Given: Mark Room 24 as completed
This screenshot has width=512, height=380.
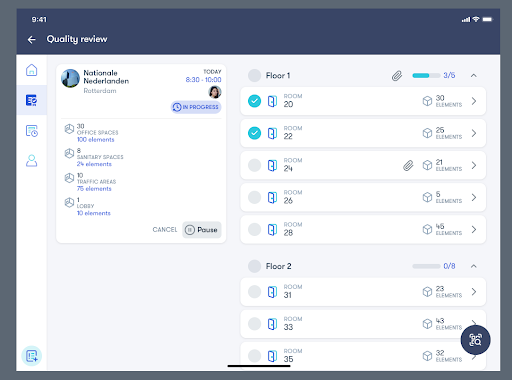Looking at the screenshot, I should [254, 165].
